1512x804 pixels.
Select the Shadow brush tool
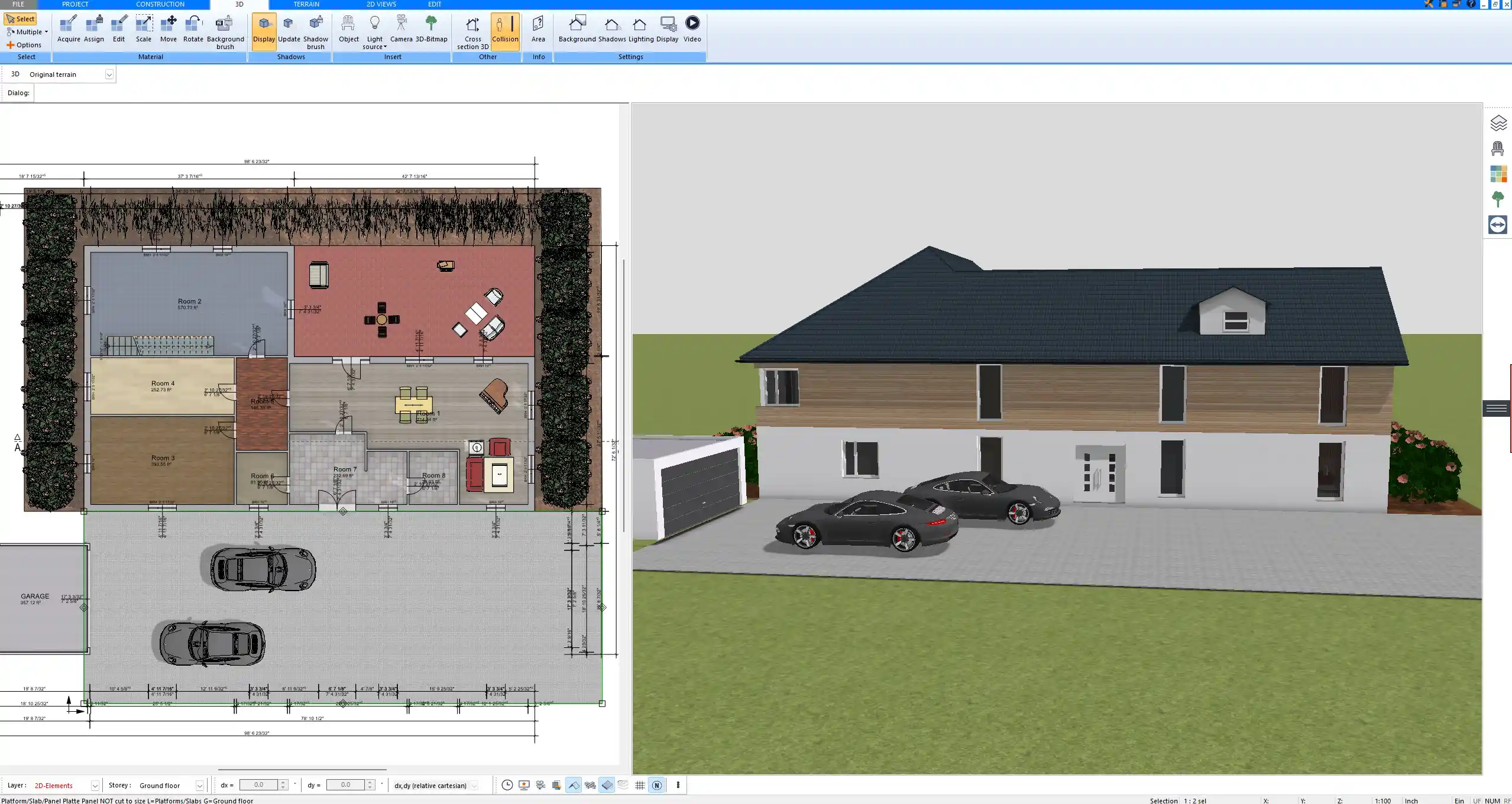pyautogui.click(x=316, y=33)
